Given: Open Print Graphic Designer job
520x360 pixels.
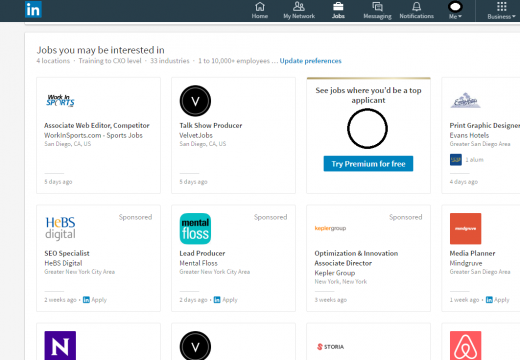Looking at the screenshot, I should 484,125.
